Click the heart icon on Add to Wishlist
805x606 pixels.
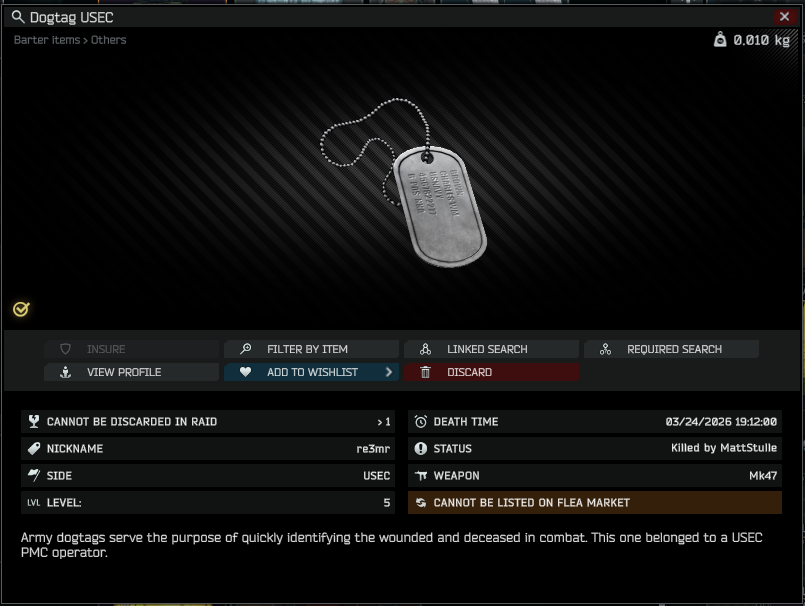pyautogui.click(x=245, y=372)
